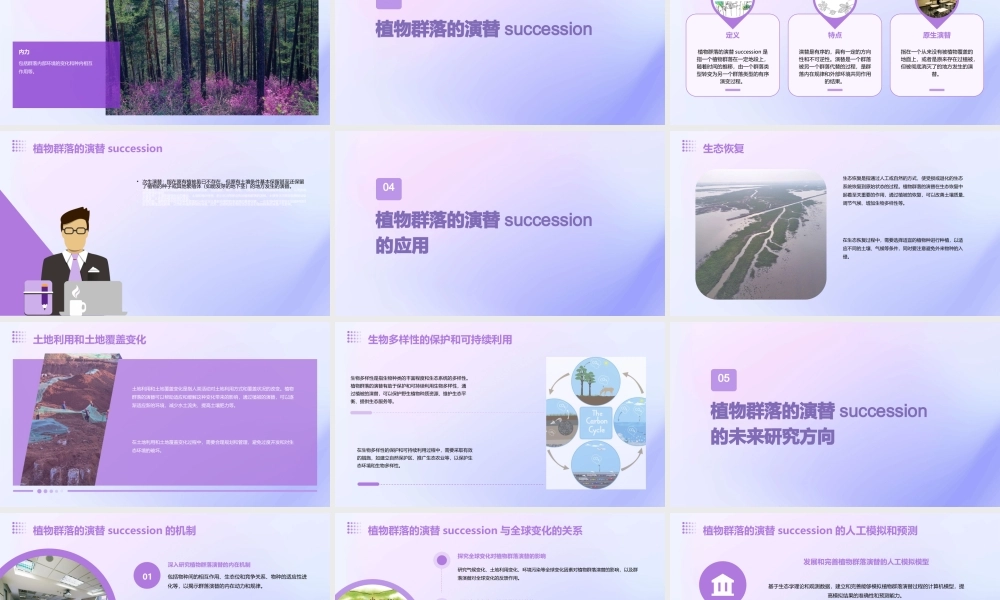Image resolution: width=1000 pixels, height=600 pixels.
Task: Click the 原生演替 card
Action: tap(937, 55)
